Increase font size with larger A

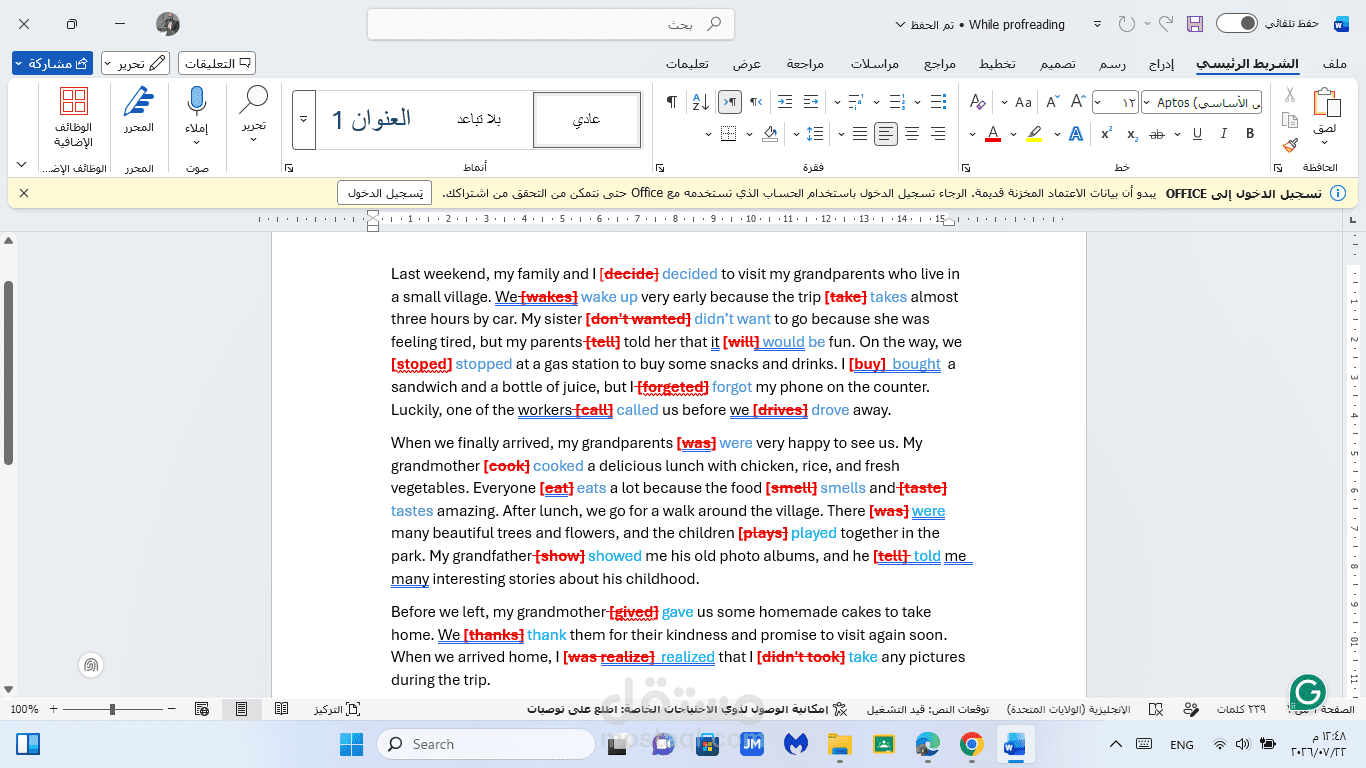pyautogui.click(x=1078, y=102)
